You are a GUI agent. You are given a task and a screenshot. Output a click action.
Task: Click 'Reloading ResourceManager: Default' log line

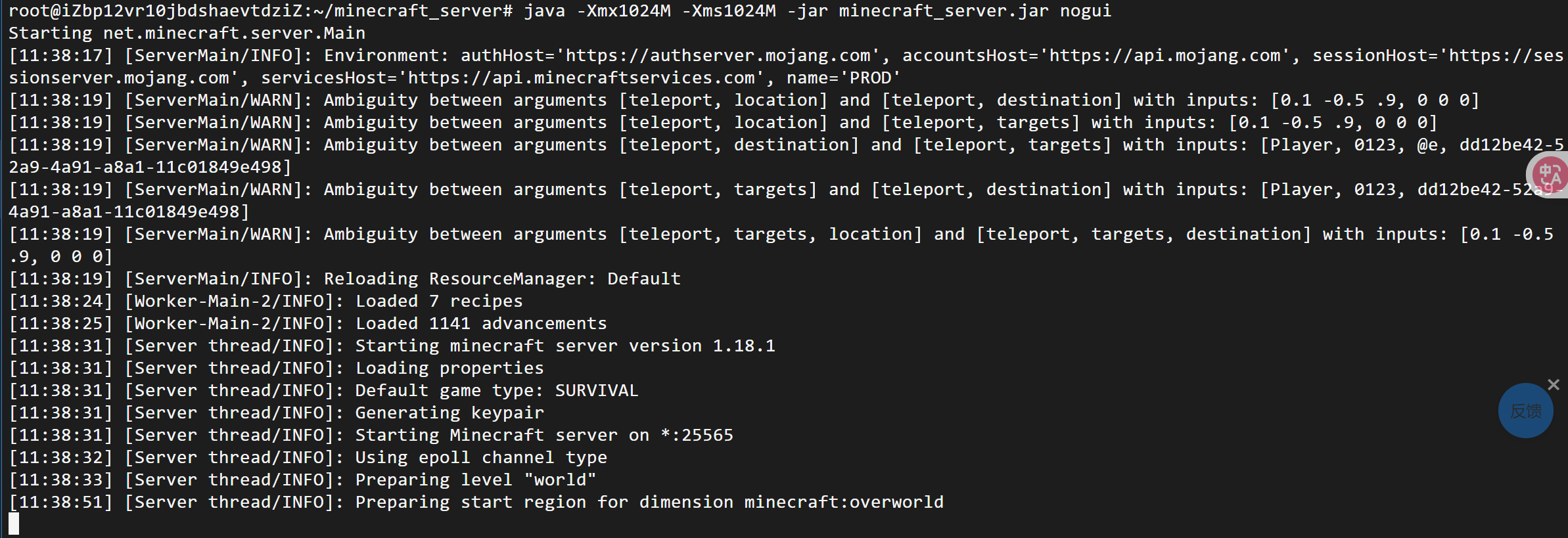point(502,279)
